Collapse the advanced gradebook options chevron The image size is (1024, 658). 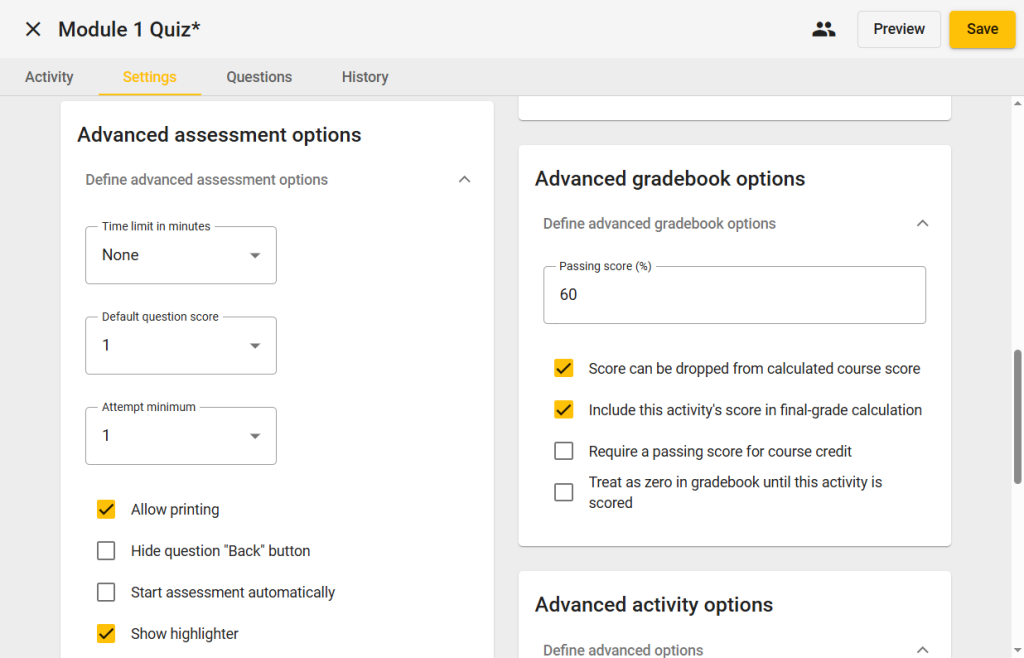(x=922, y=224)
